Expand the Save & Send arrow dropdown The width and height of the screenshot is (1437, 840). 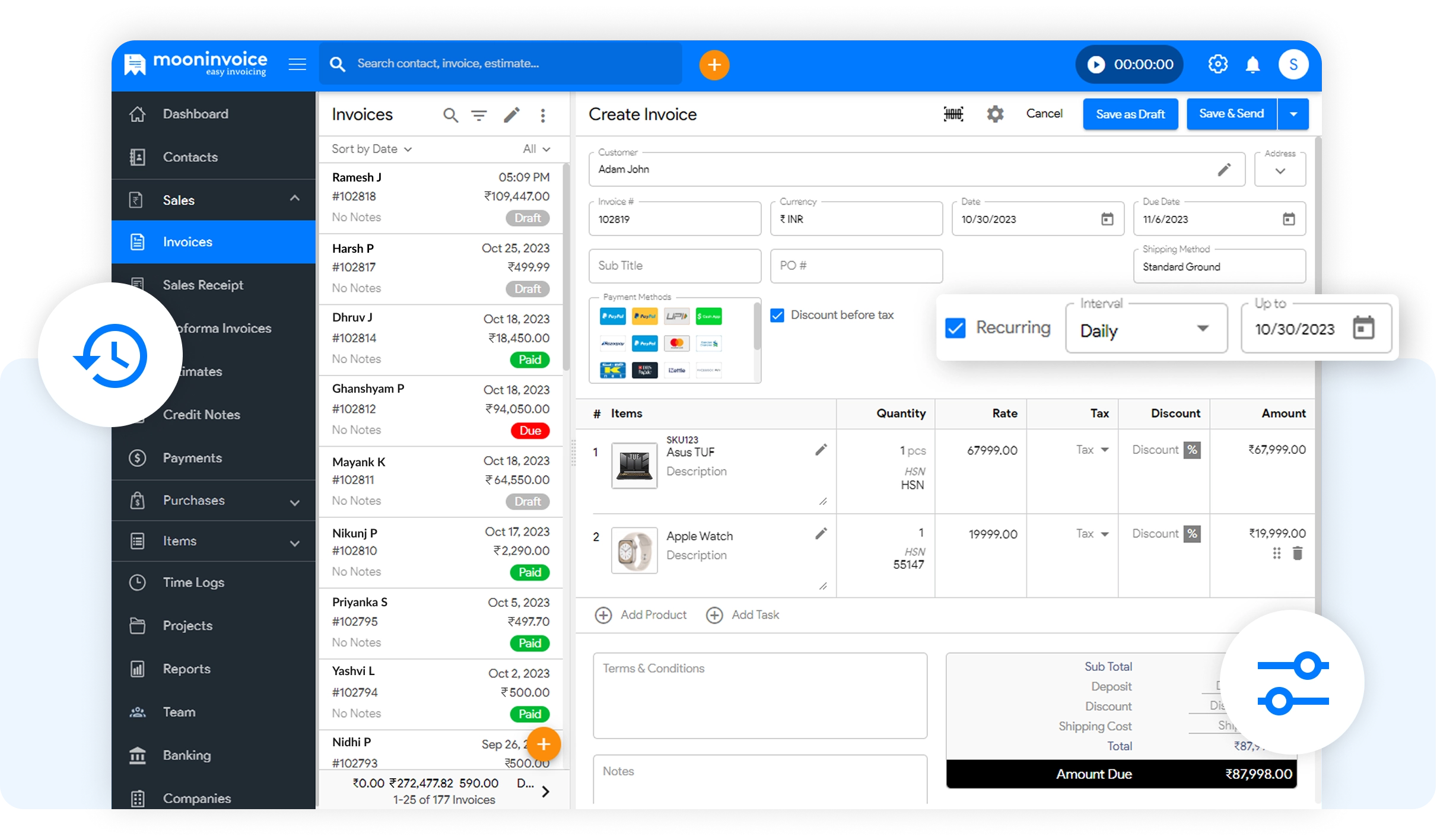tap(1293, 114)
